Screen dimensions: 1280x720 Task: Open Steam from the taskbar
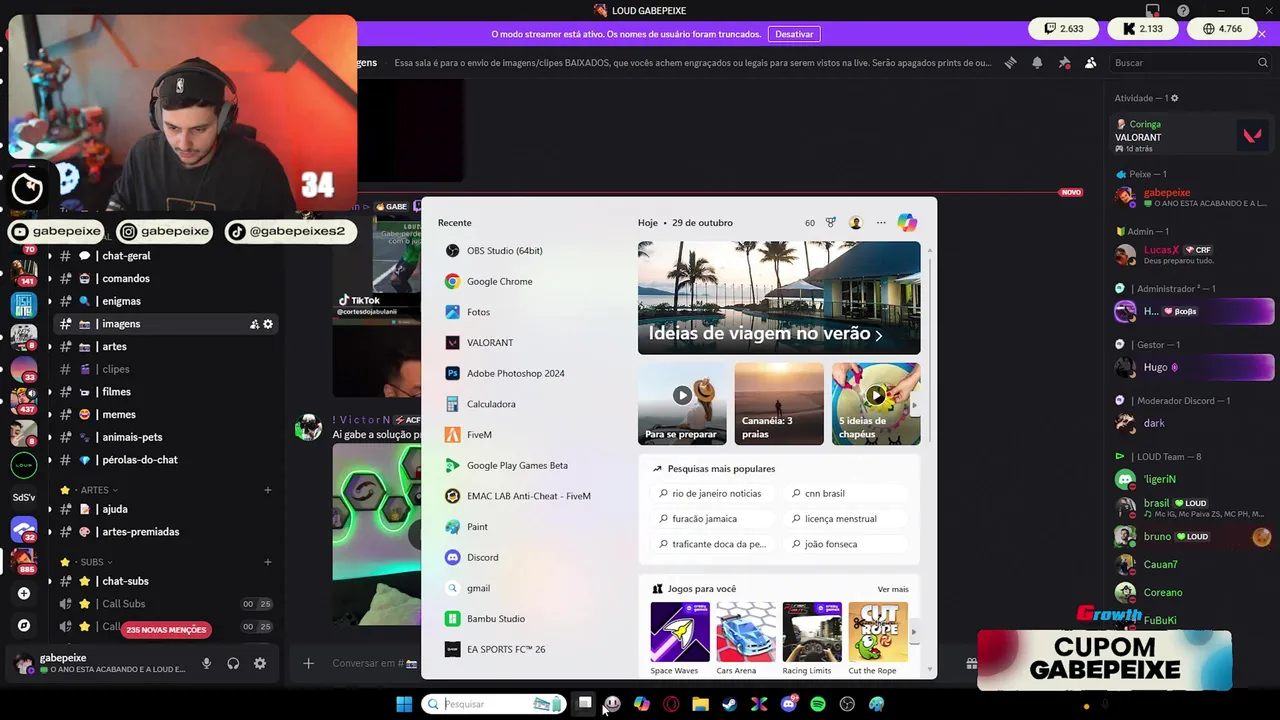click(730, 704)
